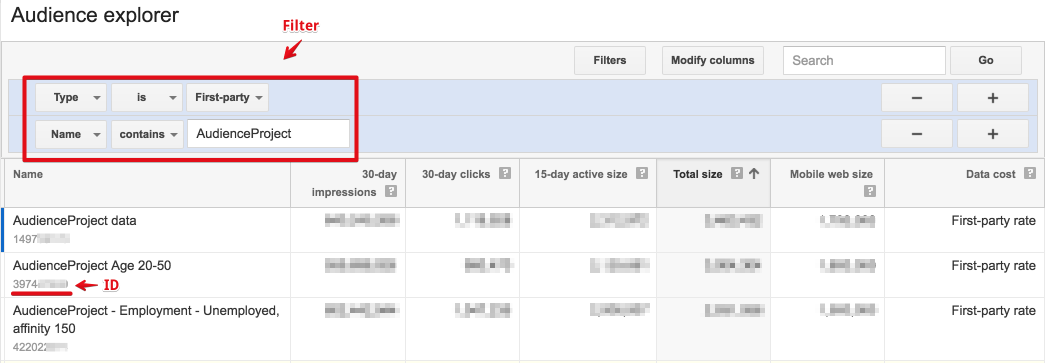Click First-party rate in AudienceProject data row
The height and width of the screenshot is (363, 1047).
[x=994, y=221]
